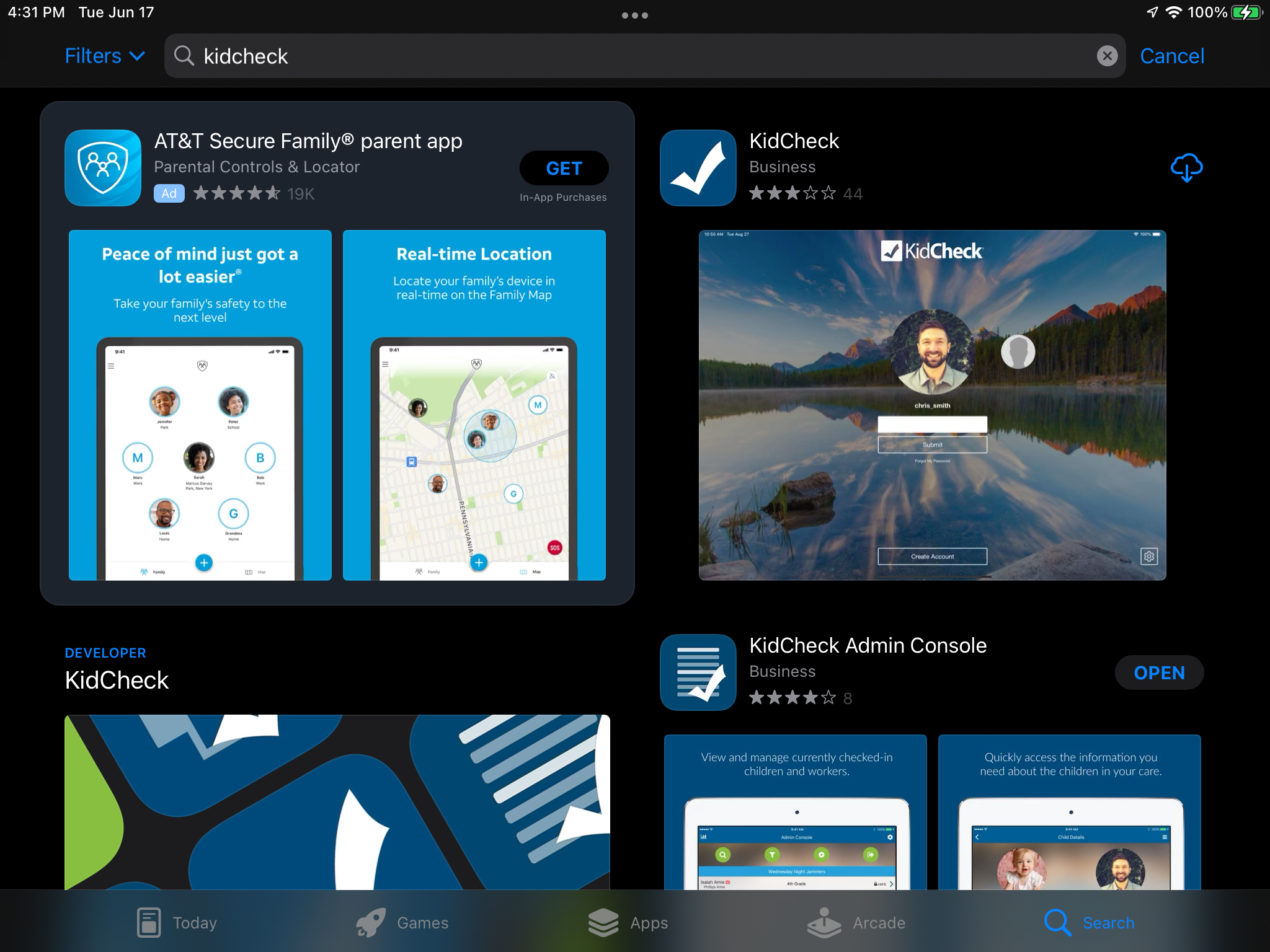The image size is (1270, 952).
Task: View checked-in children screenshot preview
Action: click(796, 812)
